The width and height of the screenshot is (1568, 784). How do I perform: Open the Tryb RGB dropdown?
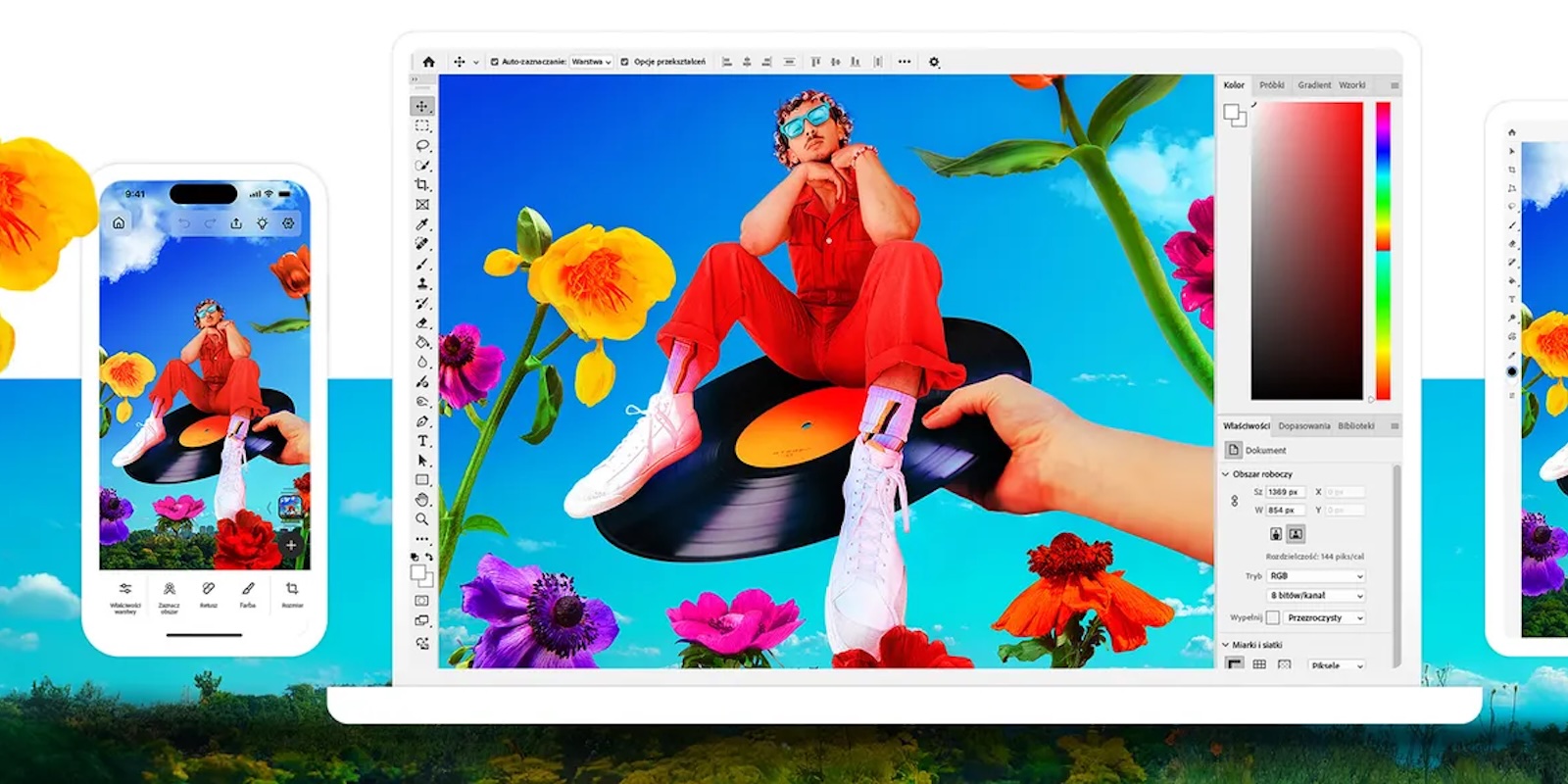tap(1315, 576)
